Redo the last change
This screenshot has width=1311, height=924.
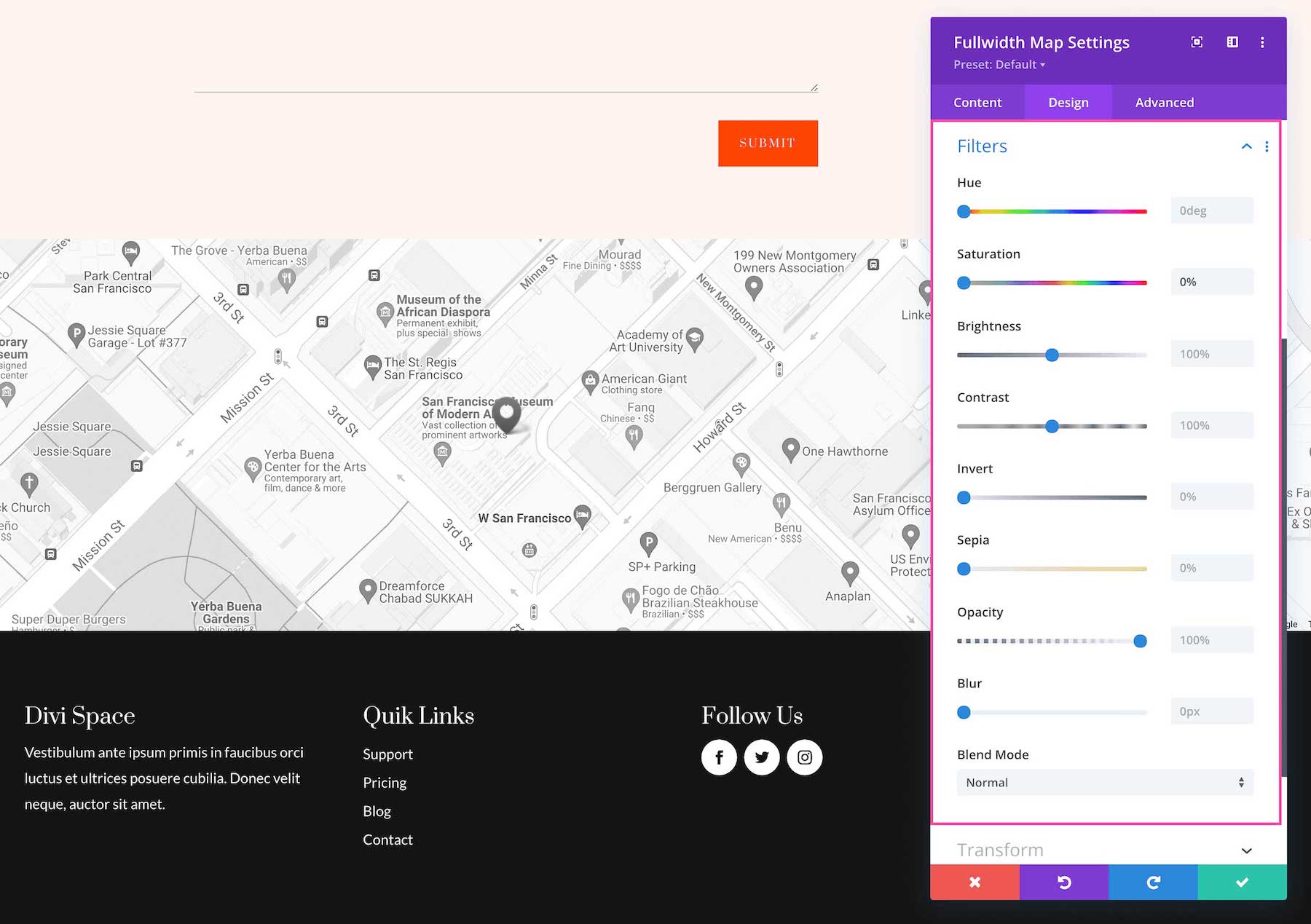[1153, 882]
